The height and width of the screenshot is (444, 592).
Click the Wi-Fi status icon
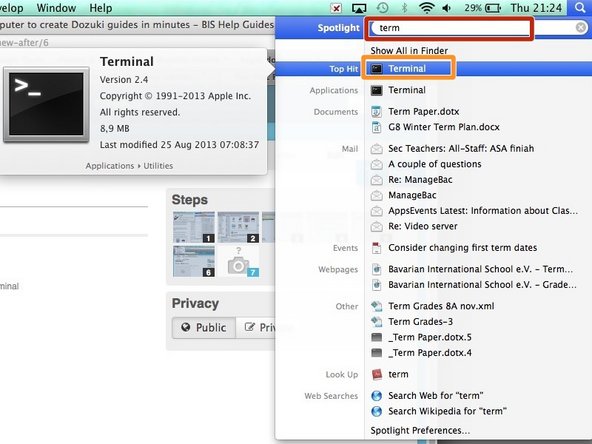pyautogui.click(x=426, y=8)
